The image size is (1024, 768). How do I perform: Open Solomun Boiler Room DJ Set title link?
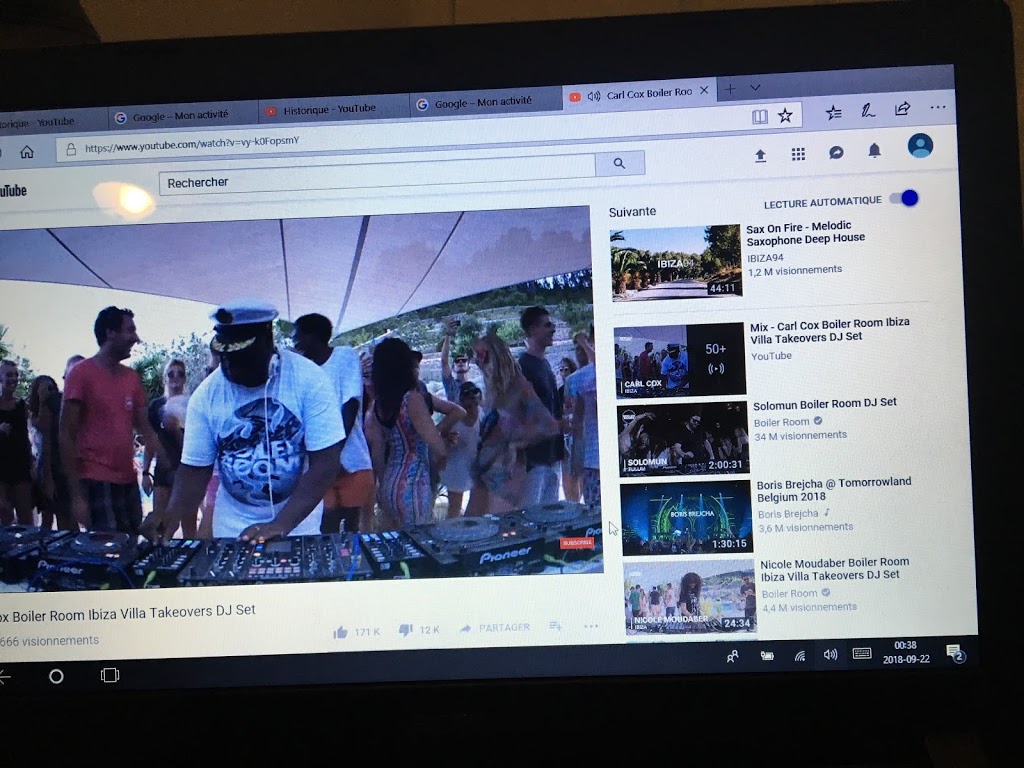pyautogui.click(x=825, y=403)
